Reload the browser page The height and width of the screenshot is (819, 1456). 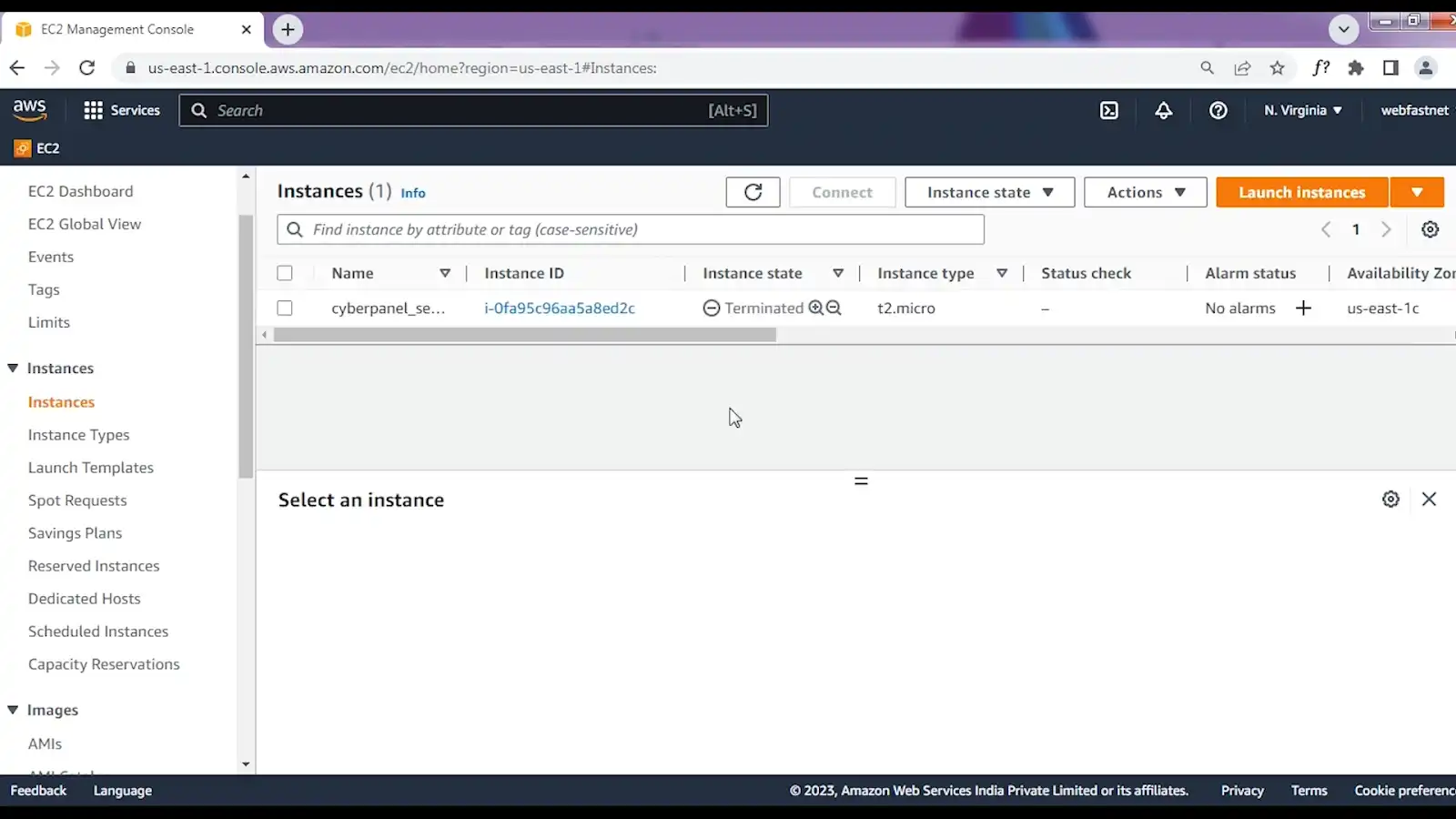tap(86, 67)
